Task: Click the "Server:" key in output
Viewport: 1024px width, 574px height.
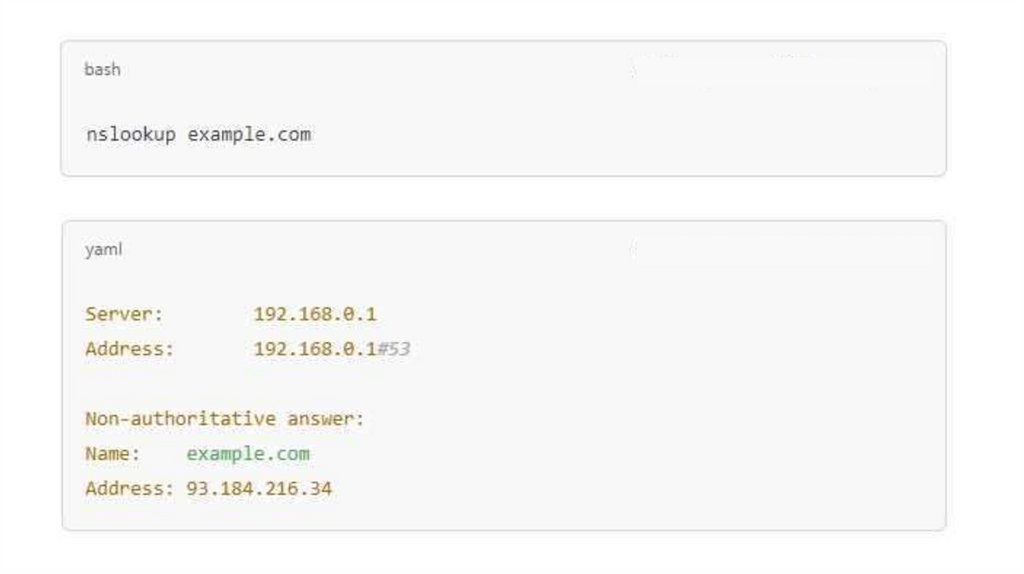Action: (124, 314)
